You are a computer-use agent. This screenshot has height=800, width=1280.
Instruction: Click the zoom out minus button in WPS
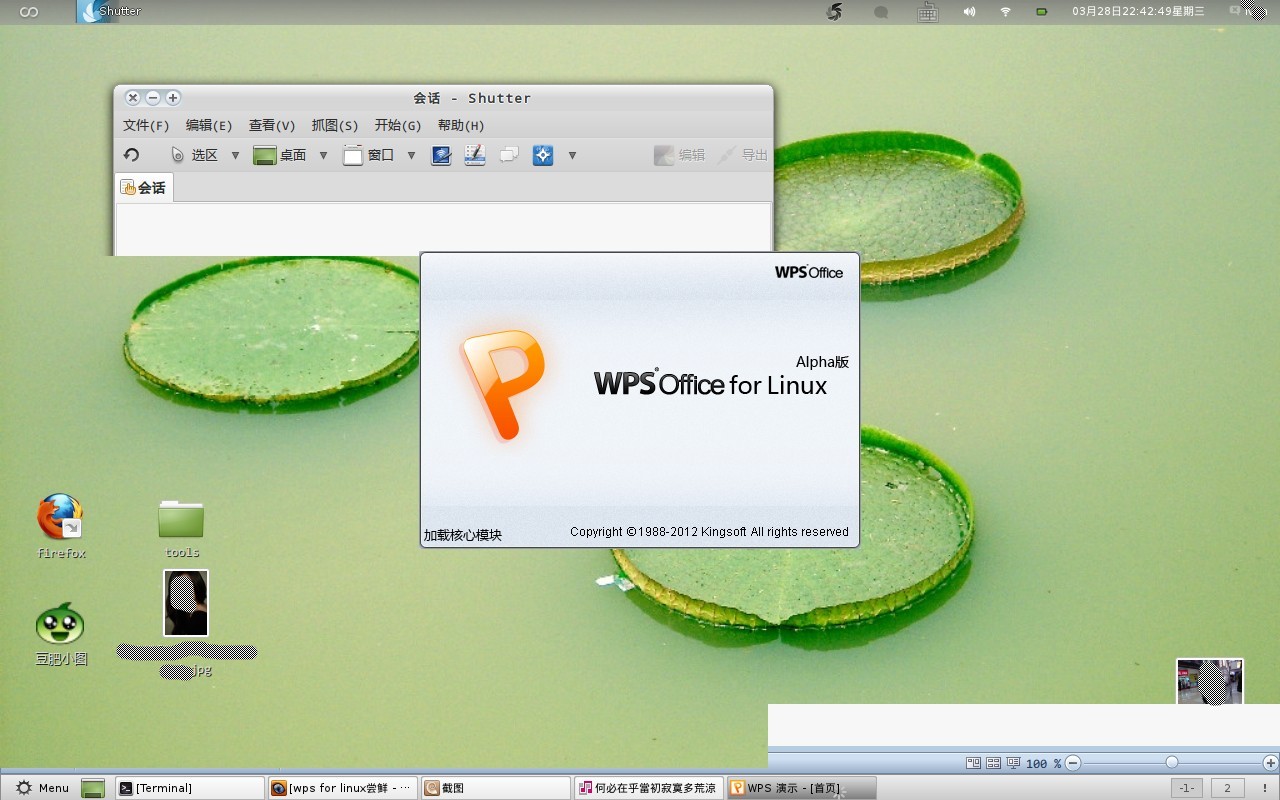[x=1073, y=763]
